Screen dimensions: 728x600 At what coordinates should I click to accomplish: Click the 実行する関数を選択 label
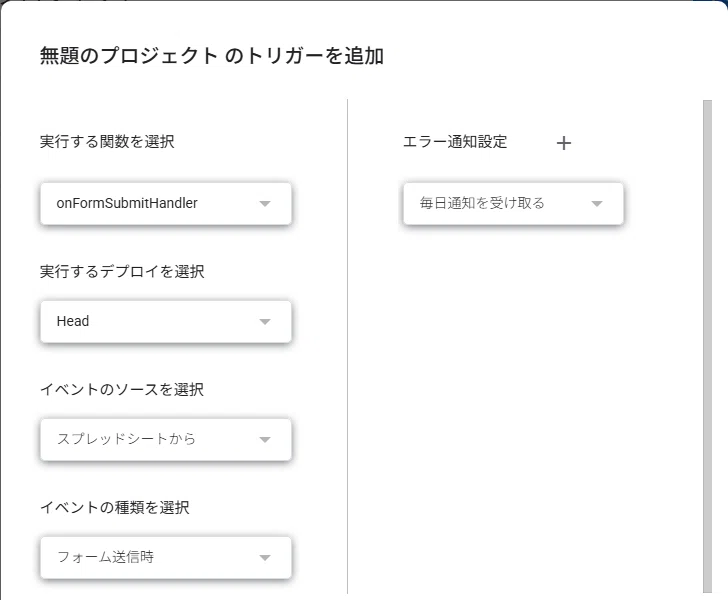point(107,142)
